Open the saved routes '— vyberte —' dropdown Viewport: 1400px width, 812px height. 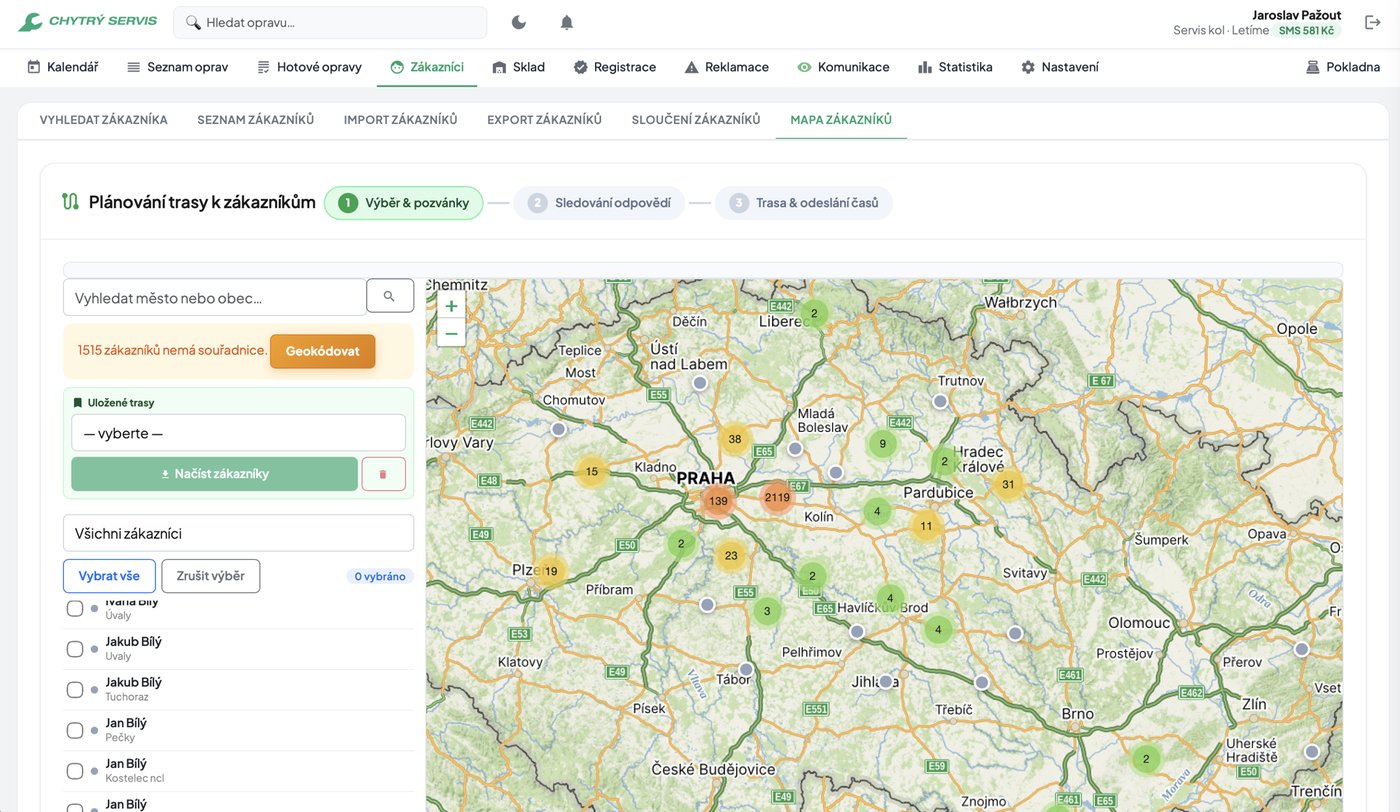tap(238, 433)
